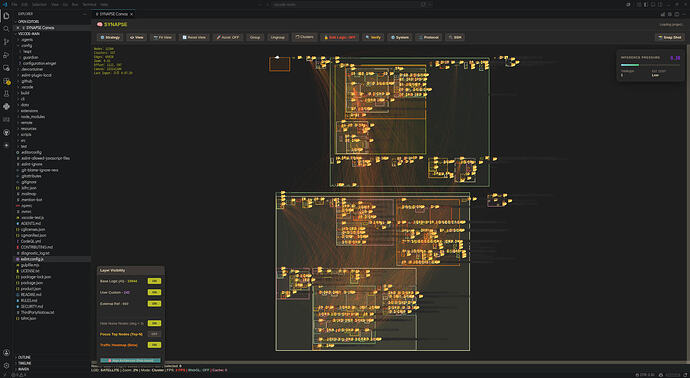Expand the build folder
The image size is (690, 378).
25,93
